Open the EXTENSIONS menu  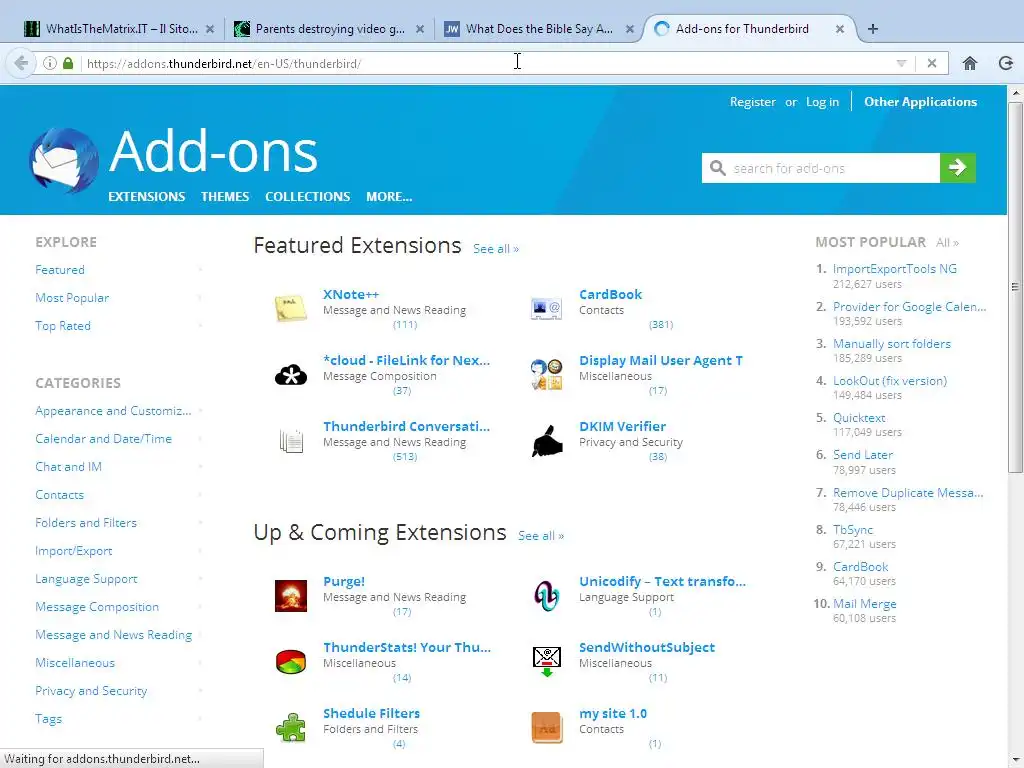[146, 197]
